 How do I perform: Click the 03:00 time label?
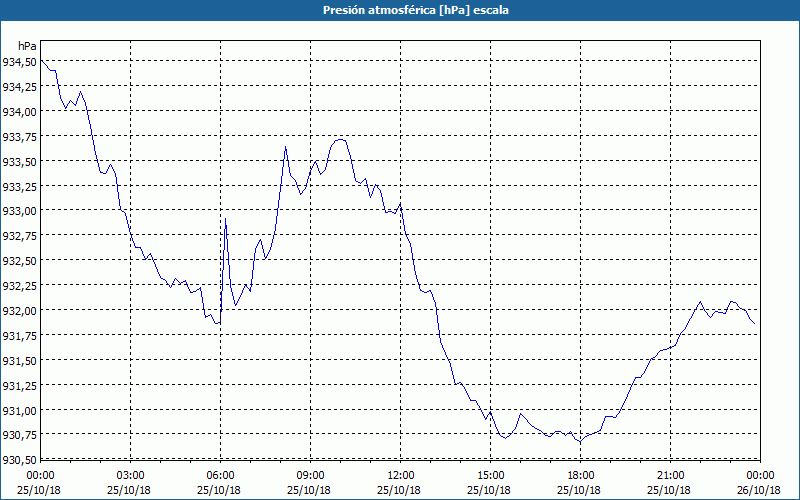click(131, 476)
